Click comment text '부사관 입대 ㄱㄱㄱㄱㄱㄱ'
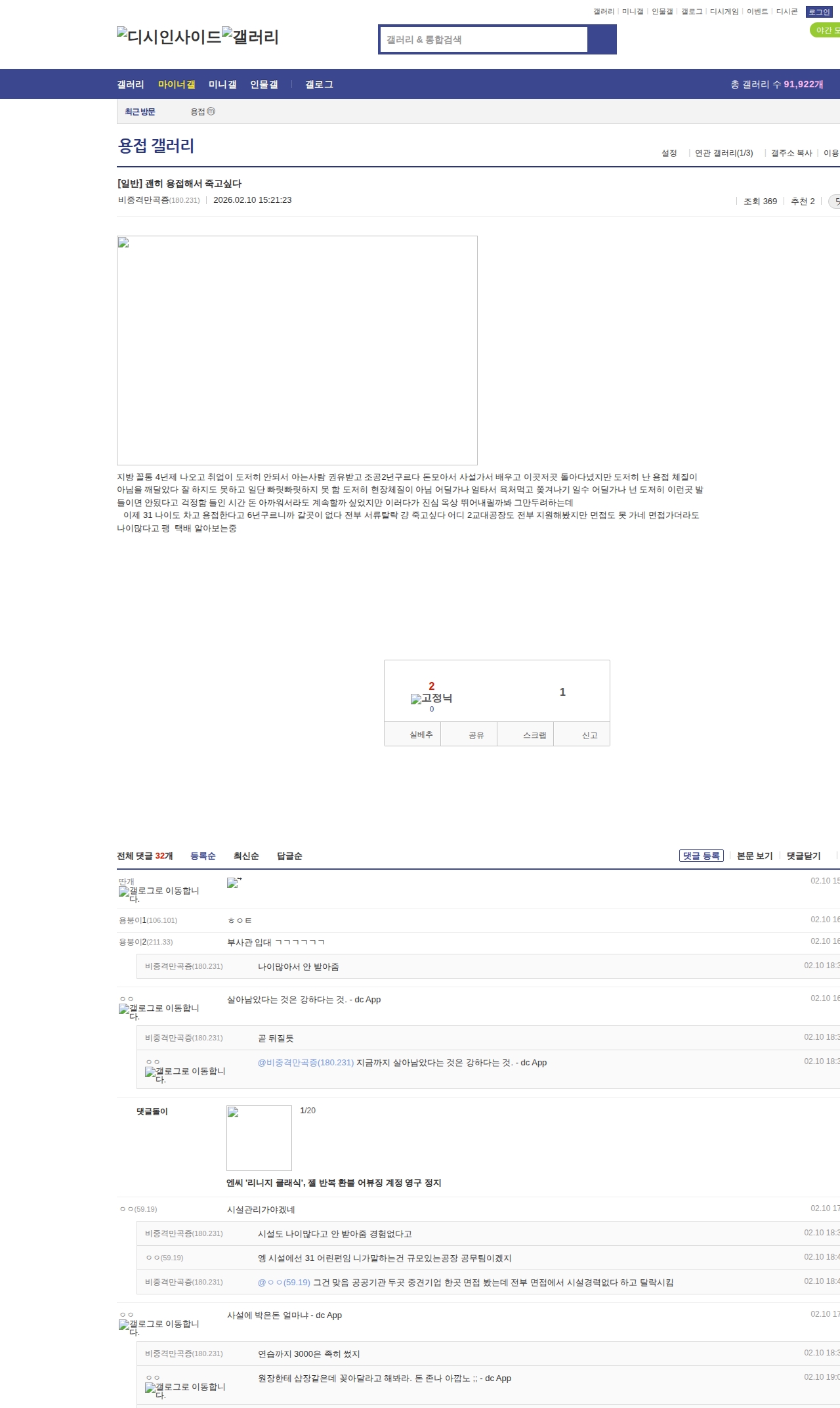Screen dimensions: 840x1408 [x=276, y=943]
